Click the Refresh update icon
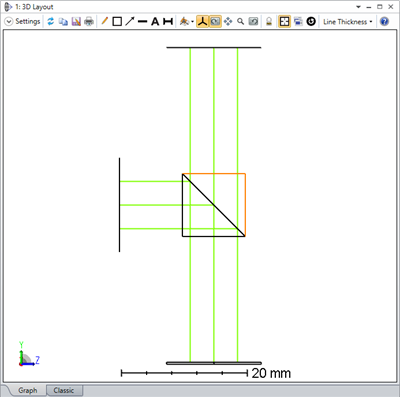The height and width of the screenshot is (397, 400). point(51,22)
